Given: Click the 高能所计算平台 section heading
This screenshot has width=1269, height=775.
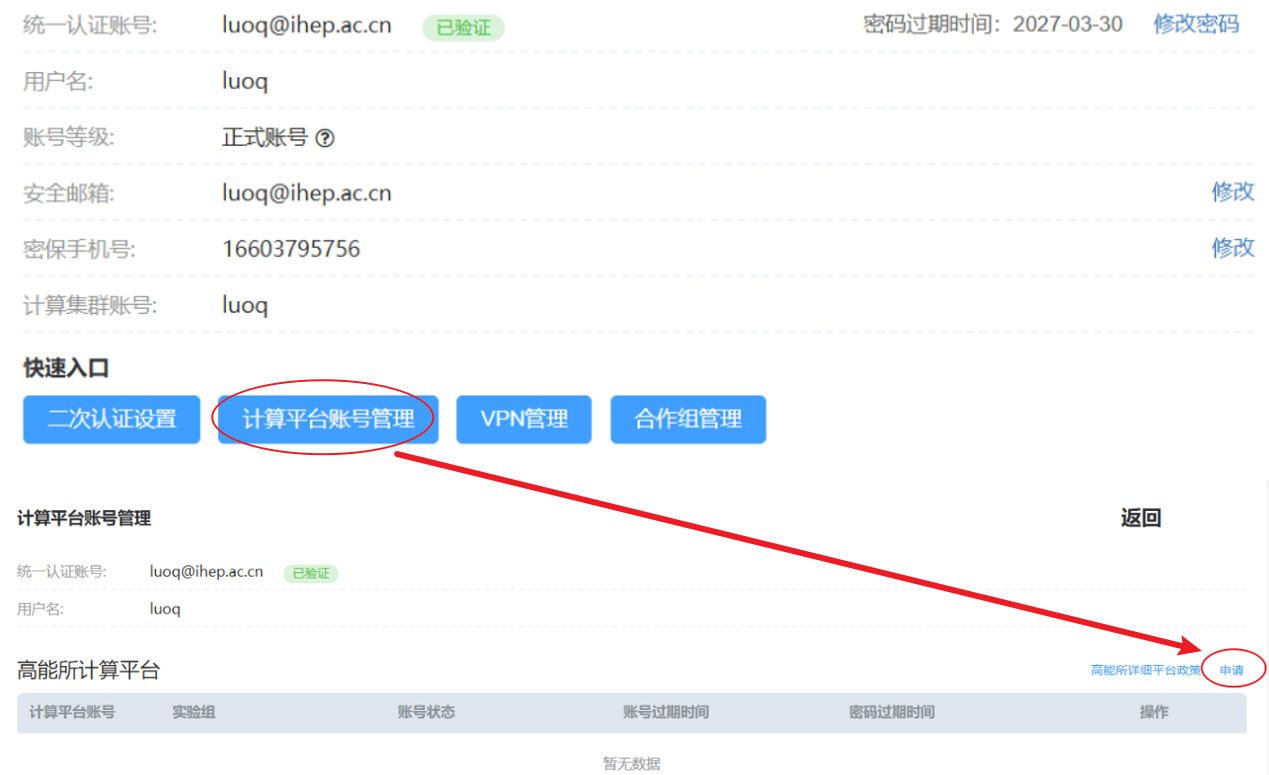Looking at the screenshot, I should [x=88, y=670].
